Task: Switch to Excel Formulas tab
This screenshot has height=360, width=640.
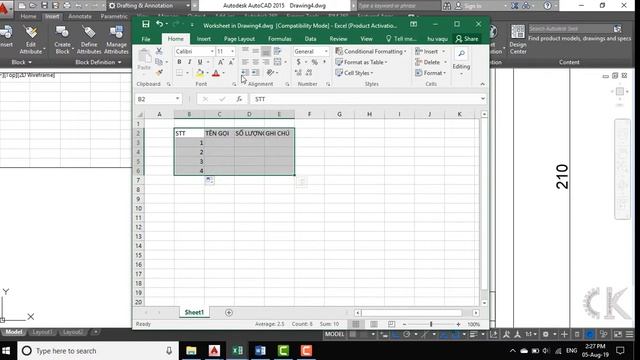Action: coord(280,39)
